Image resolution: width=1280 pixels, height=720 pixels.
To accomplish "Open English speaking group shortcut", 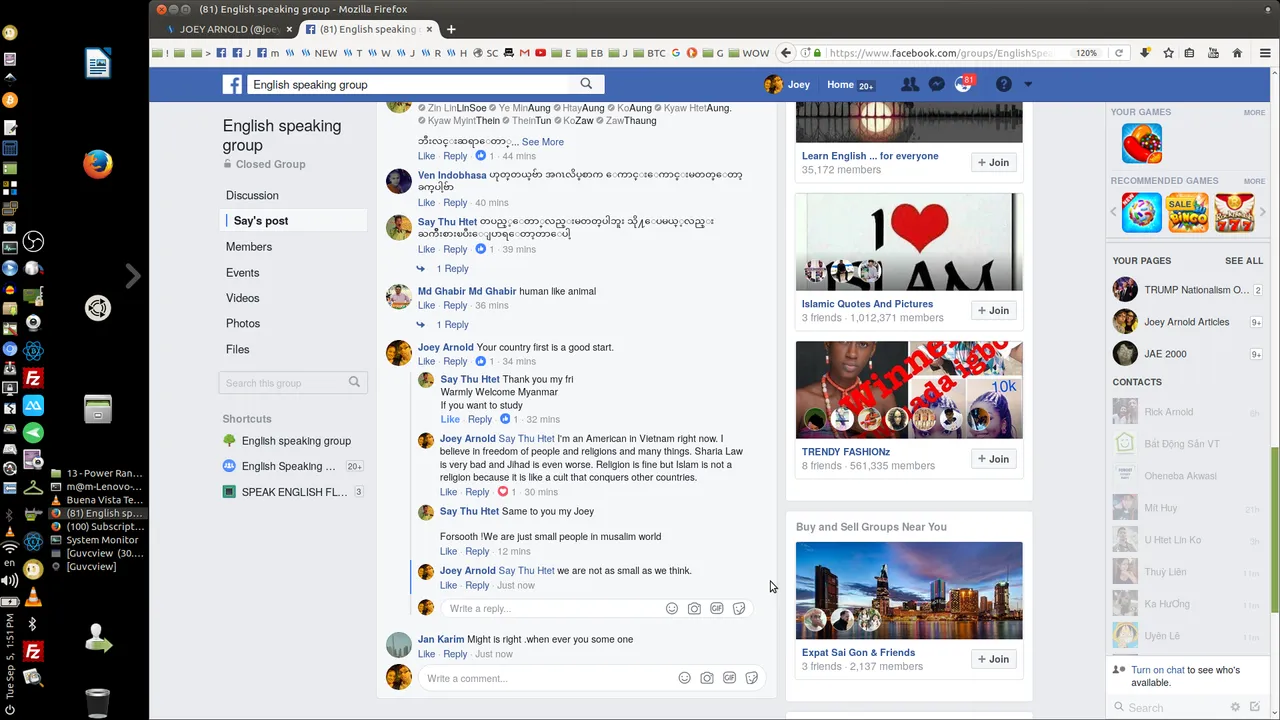I will [296, 441].
